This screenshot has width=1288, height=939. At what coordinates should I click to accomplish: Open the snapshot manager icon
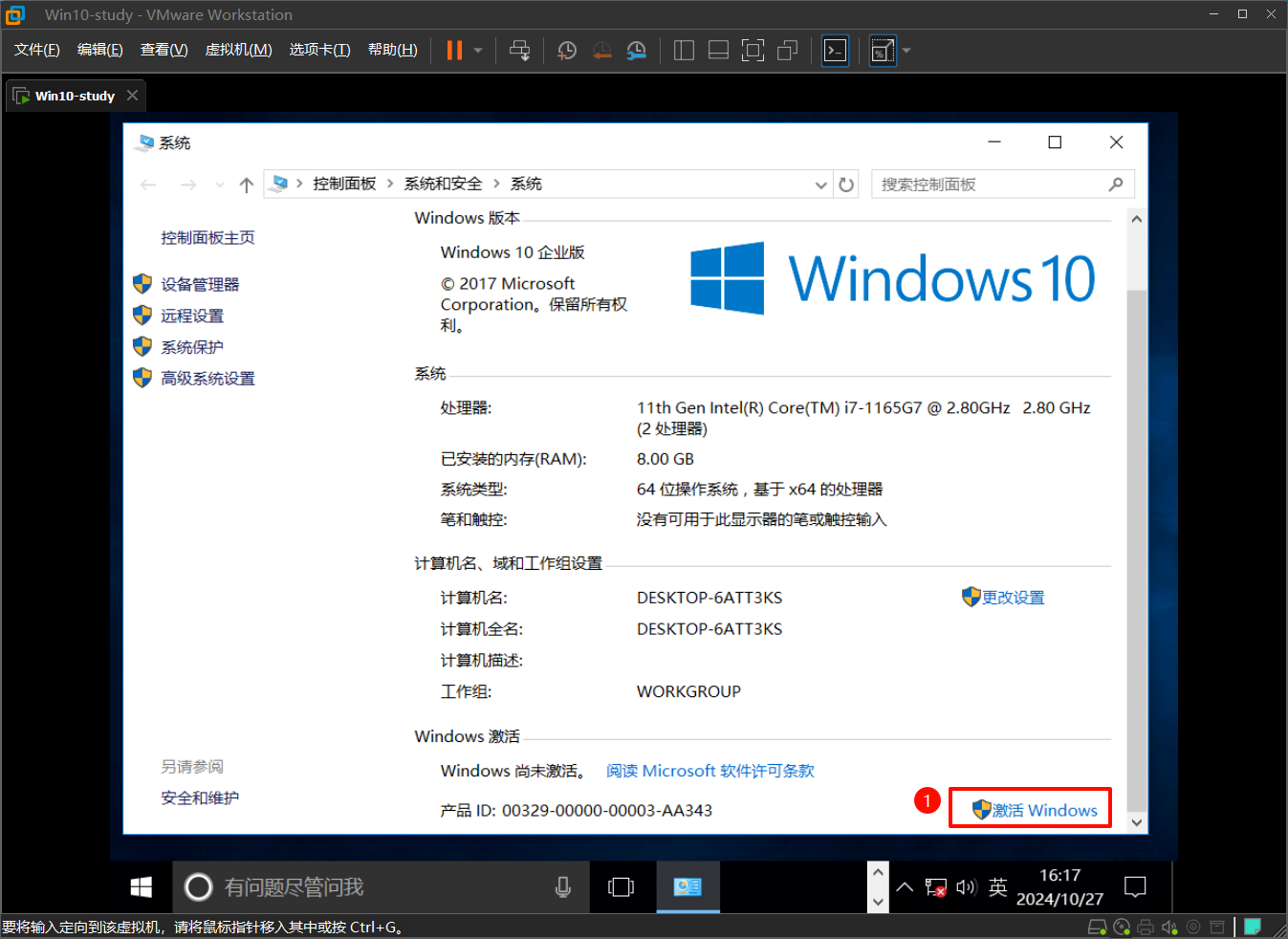[637, 51]
